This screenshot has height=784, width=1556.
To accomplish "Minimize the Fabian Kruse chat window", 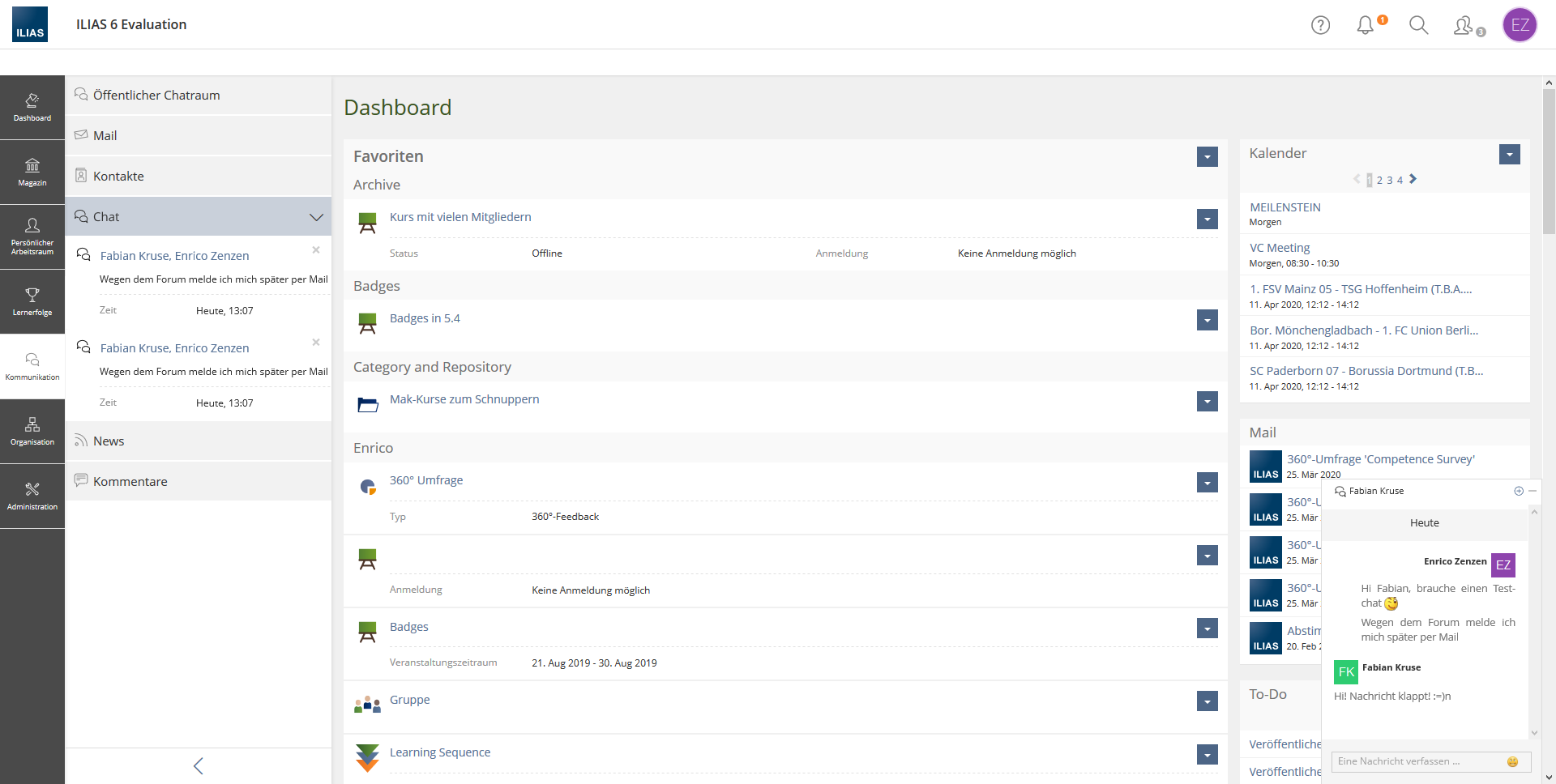I will [x=1532, y=491].
